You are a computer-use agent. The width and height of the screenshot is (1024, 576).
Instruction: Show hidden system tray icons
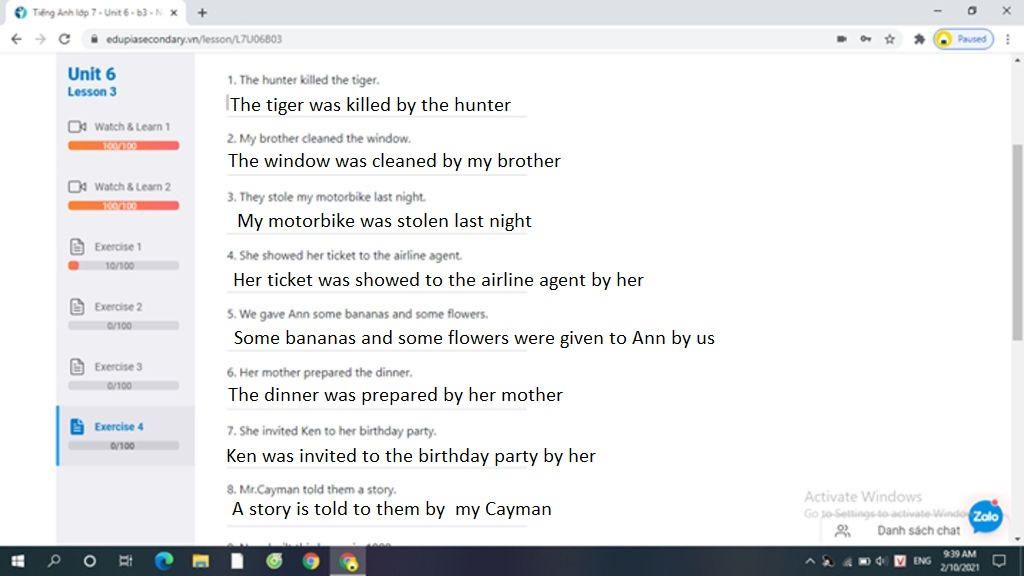coord(810,561)
